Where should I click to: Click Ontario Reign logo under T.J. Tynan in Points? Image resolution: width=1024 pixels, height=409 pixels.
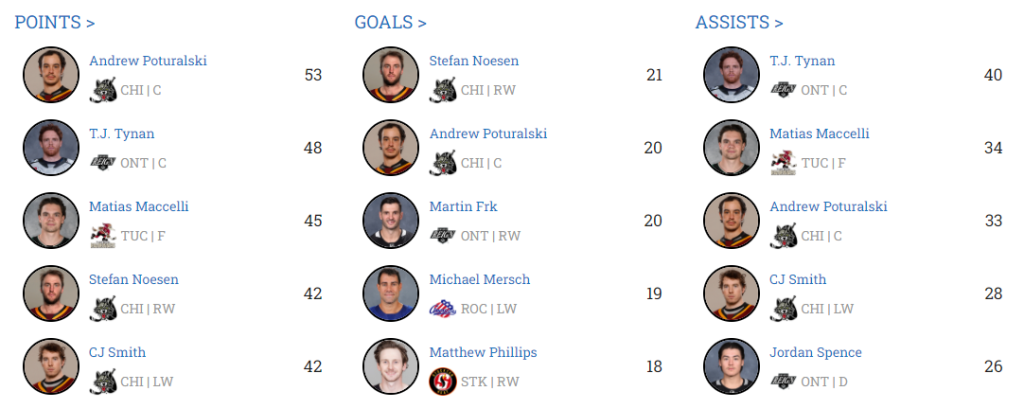(x=103, y=162)
